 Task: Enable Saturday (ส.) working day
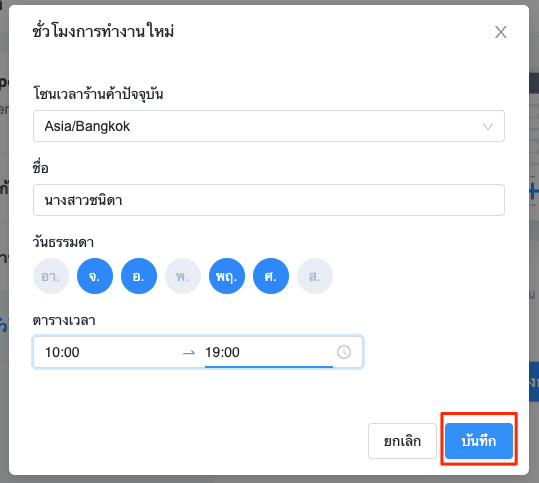pos(315,276)
